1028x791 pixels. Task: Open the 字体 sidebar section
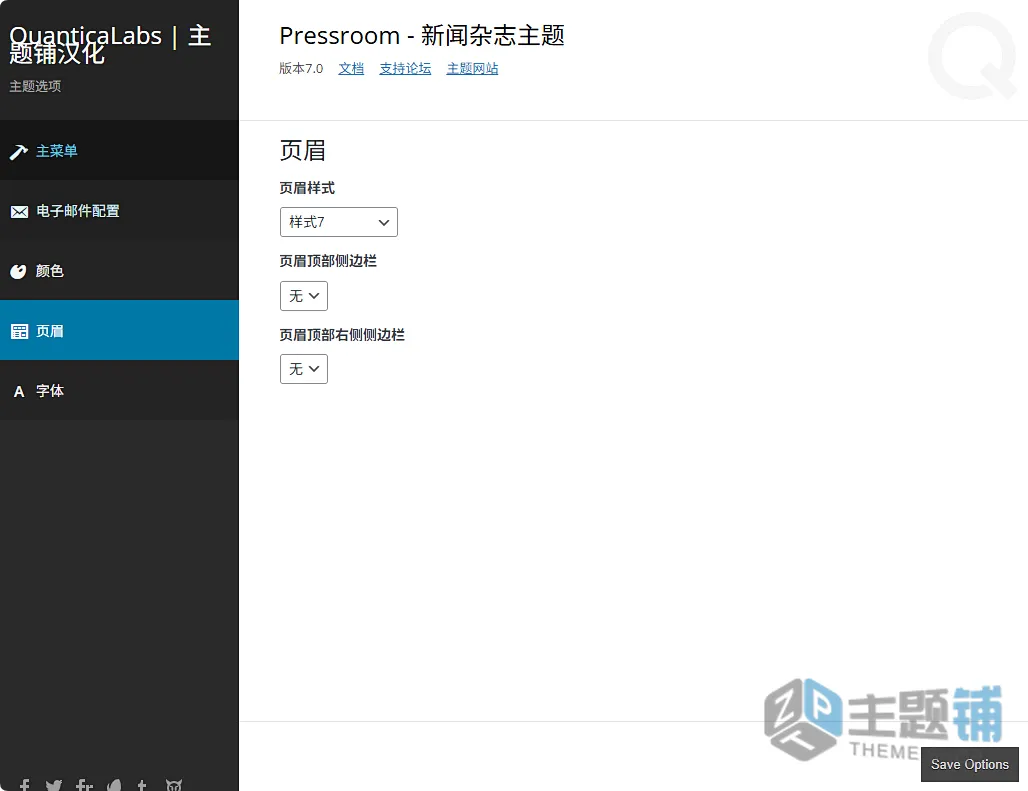point(119,391)
